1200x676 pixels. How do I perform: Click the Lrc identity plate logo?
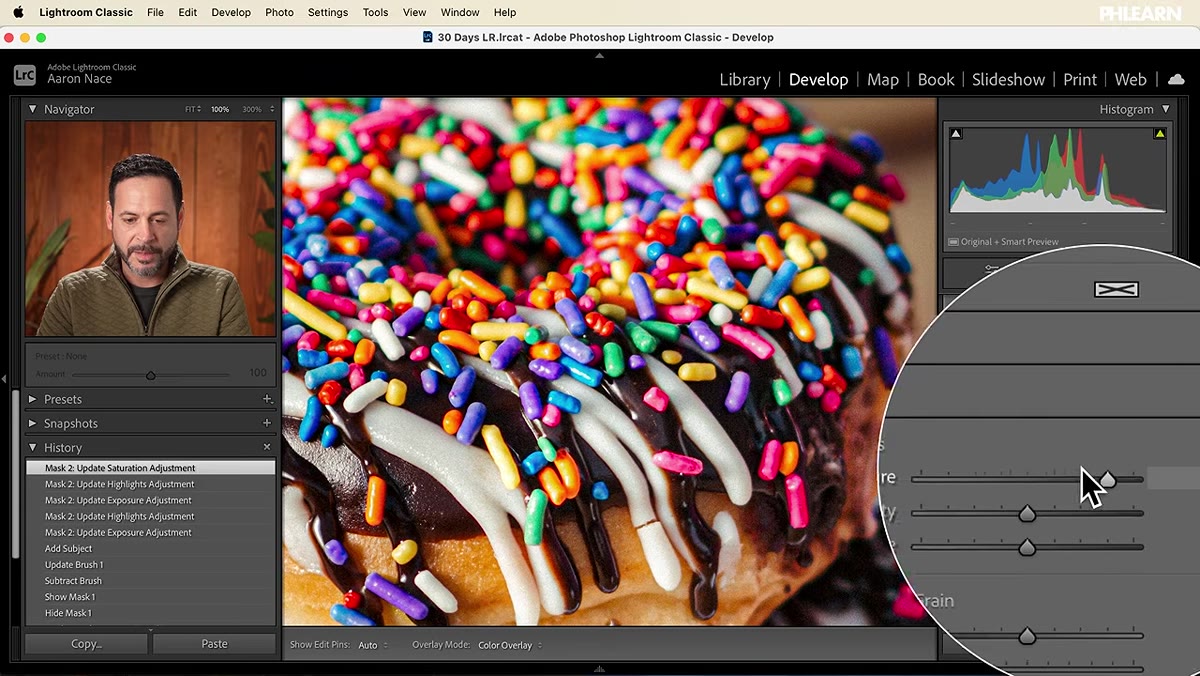point(25,74)
